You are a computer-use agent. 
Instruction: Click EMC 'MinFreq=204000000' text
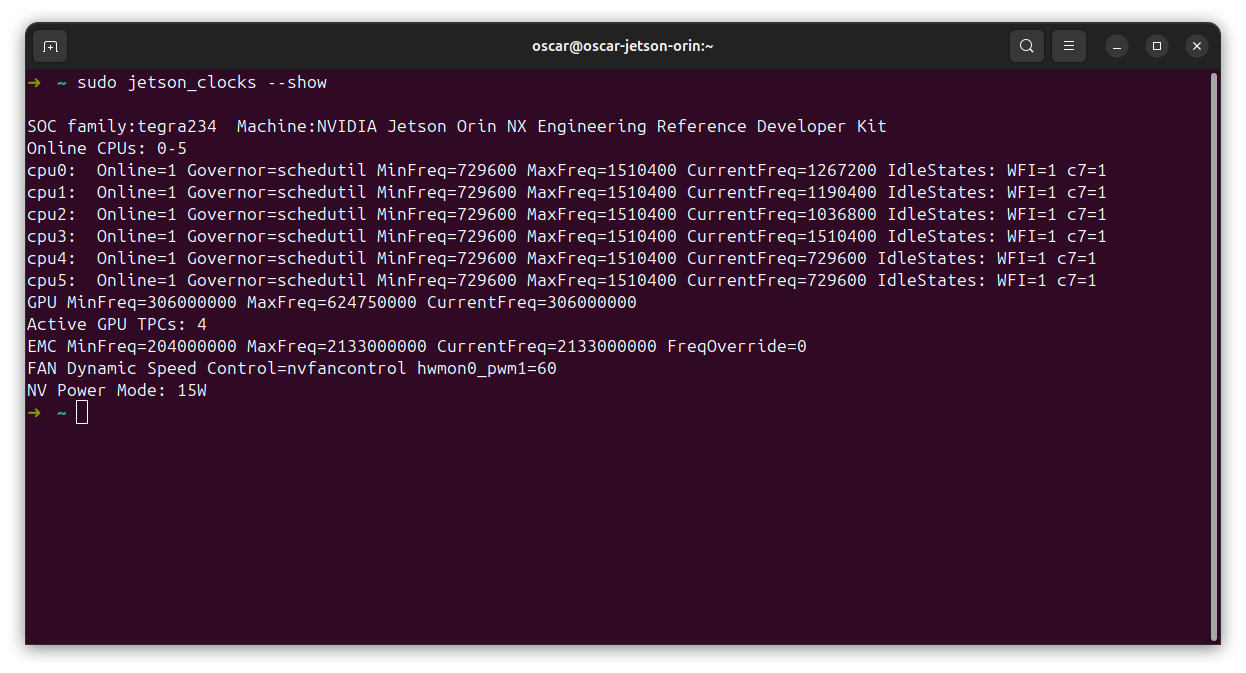(x=152, y=346)
